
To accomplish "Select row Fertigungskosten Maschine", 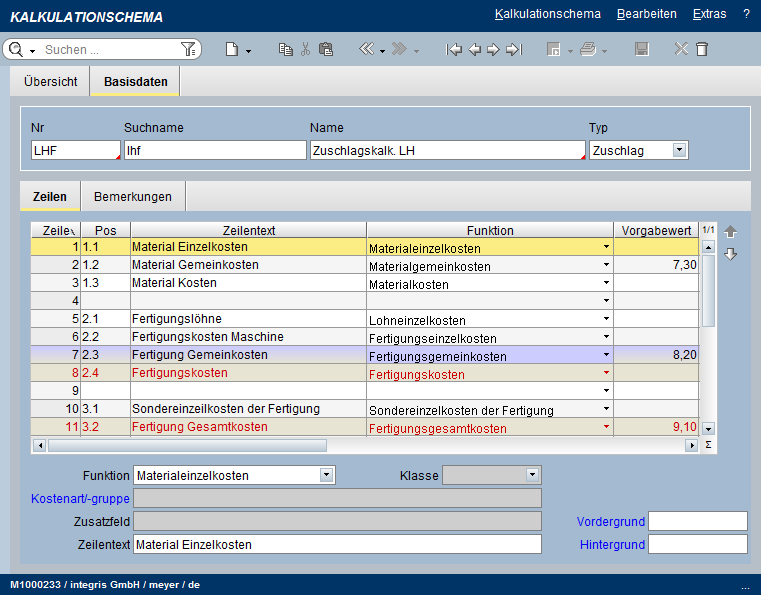I will point(364,336).
